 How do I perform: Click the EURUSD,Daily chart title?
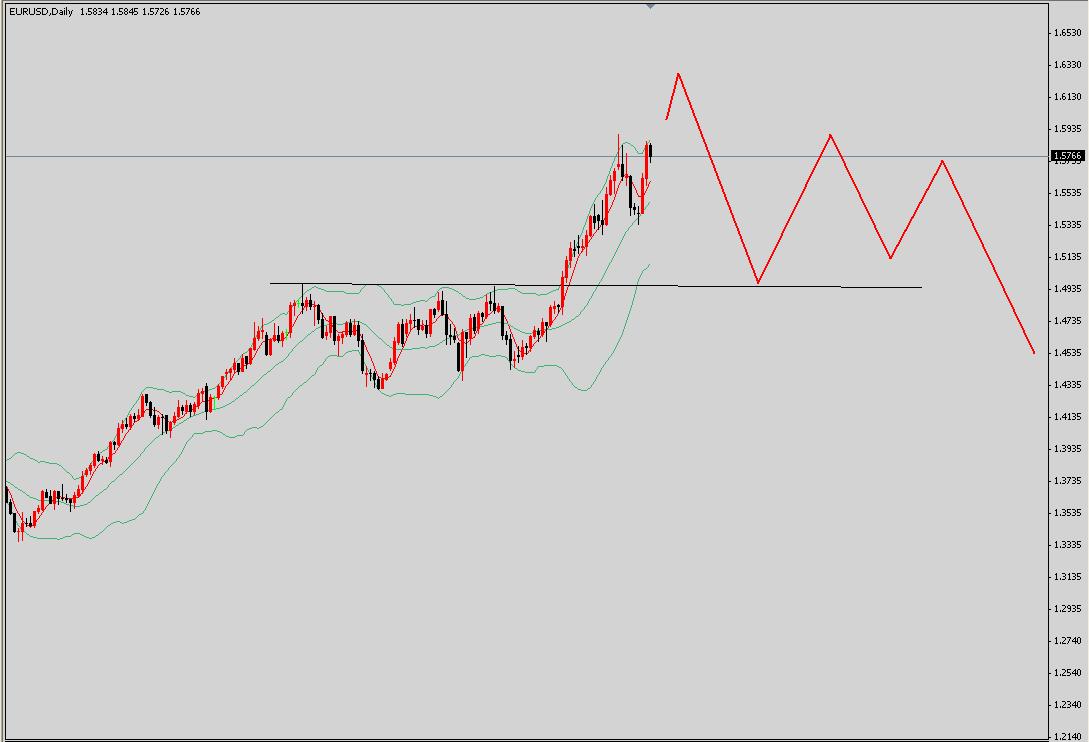click(x=41, y=12)
